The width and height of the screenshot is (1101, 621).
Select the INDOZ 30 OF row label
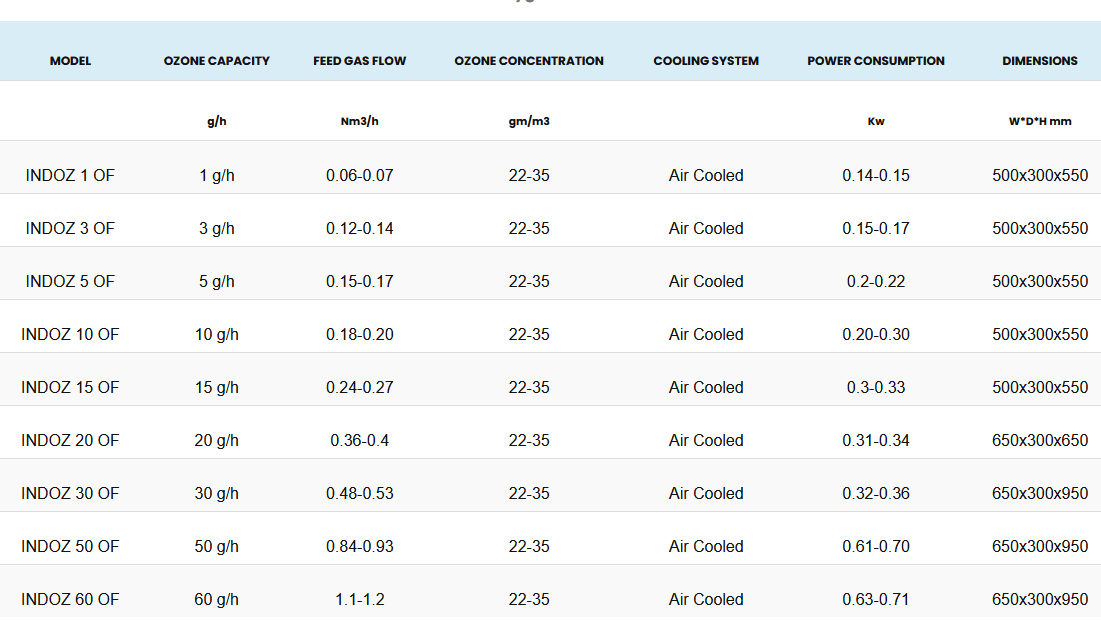70,493
